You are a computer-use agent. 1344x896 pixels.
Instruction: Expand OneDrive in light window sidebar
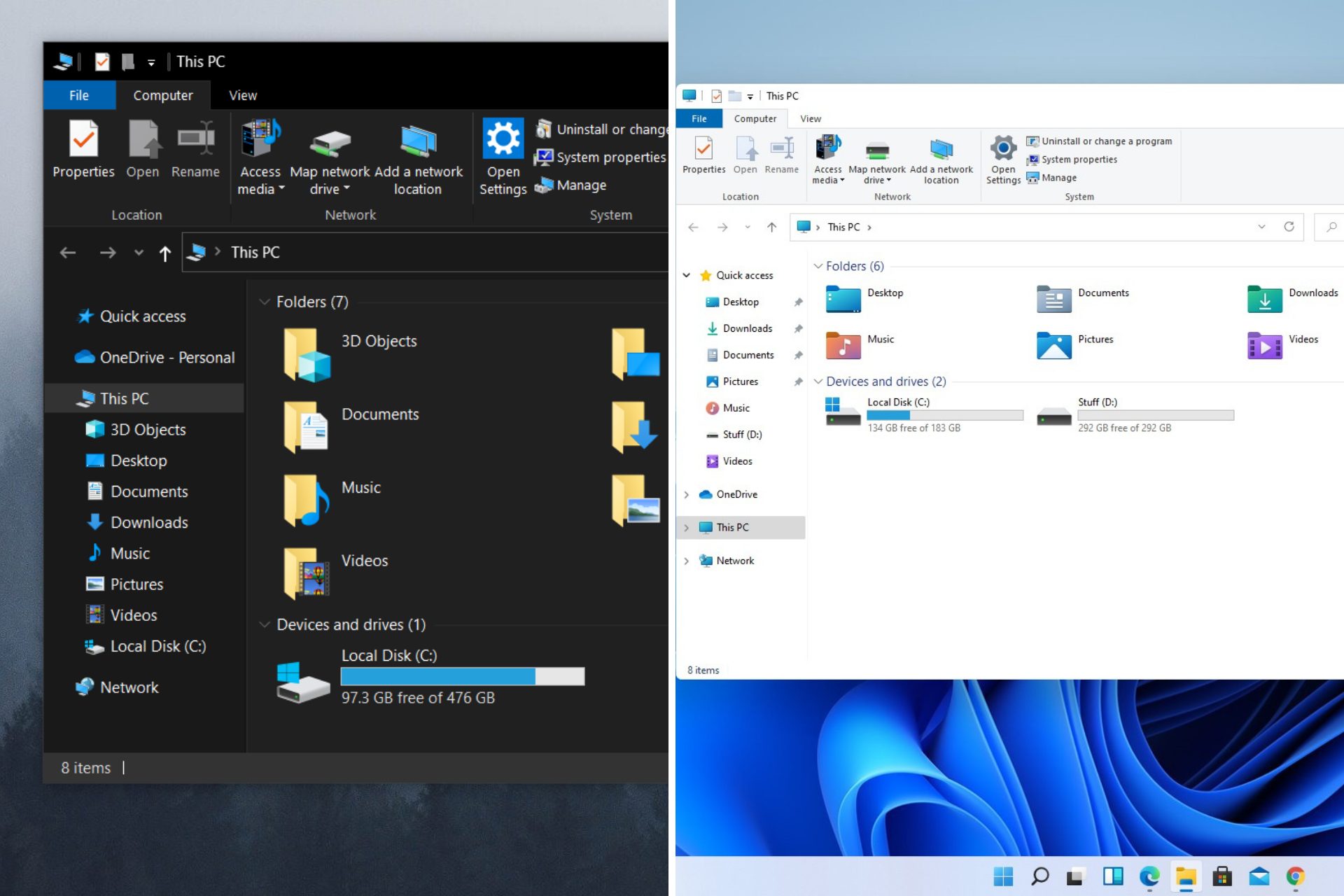pyautogui.click(x=687, y=494)
